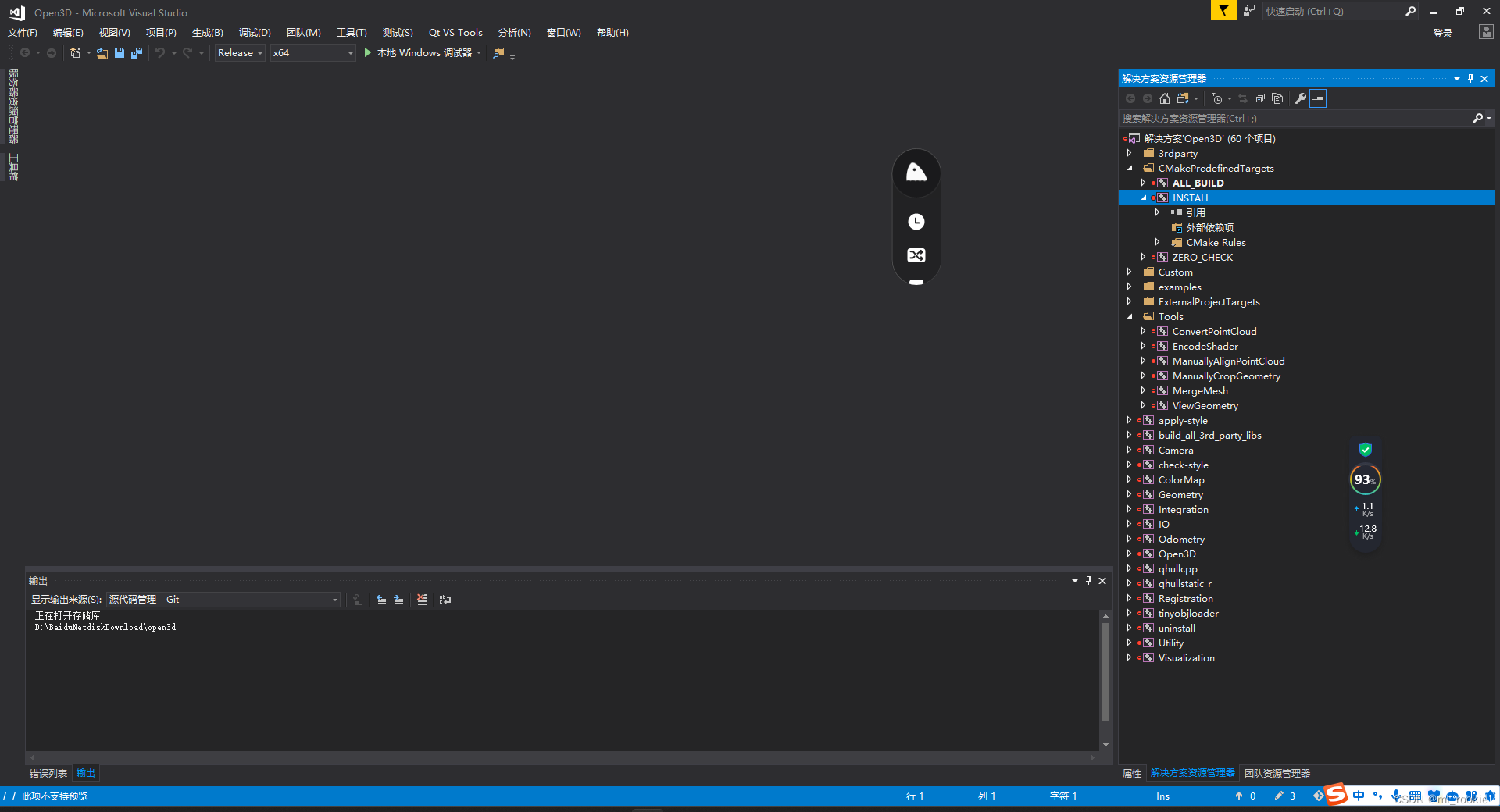
Task: Open the 工具箱 side tab
Action: click(13, 167)
